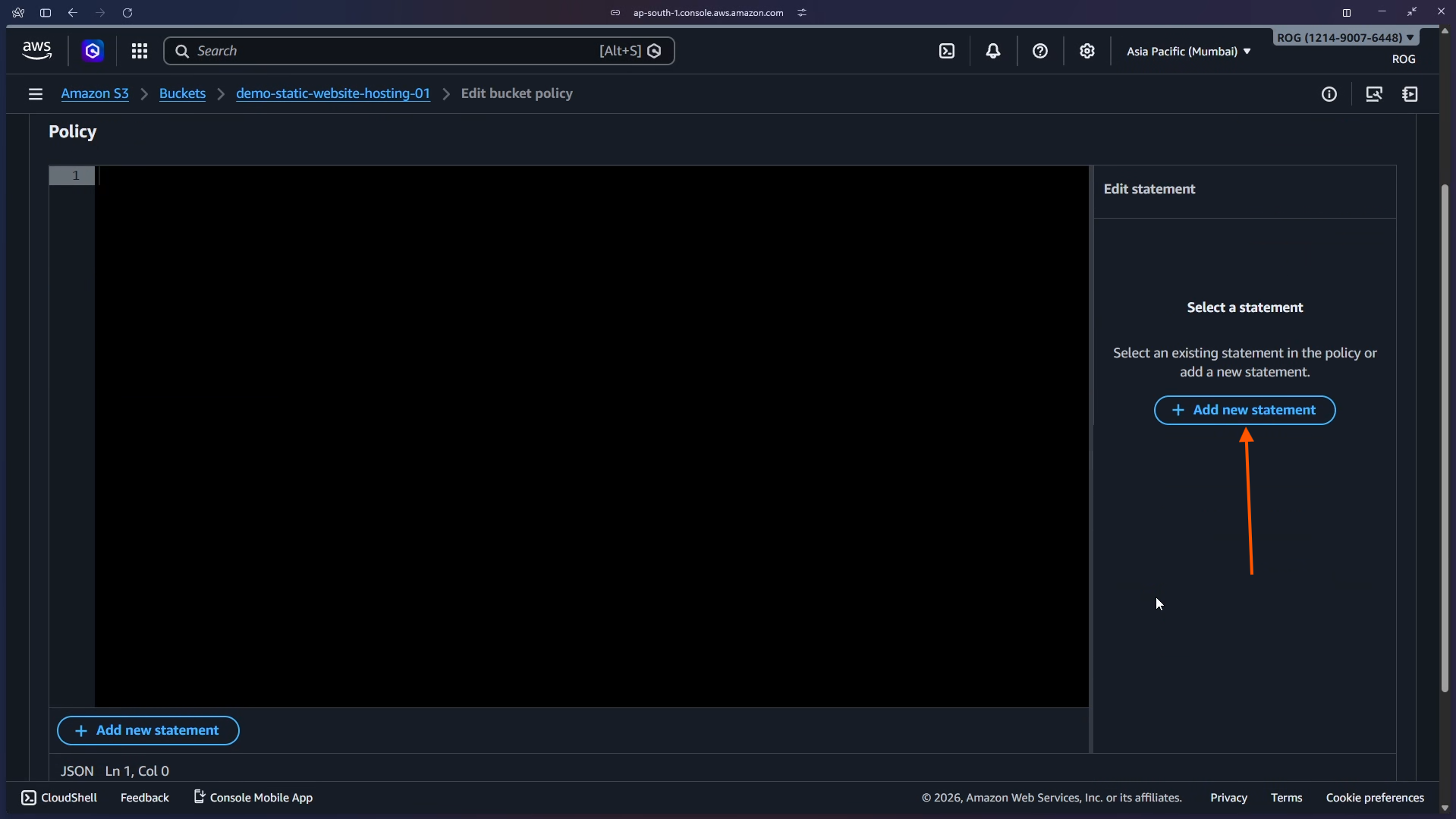The height and width of the screenshot is (819, 1456).
Task: Open the settings gear in the top bar
Action: click(x=1087, y=51)
